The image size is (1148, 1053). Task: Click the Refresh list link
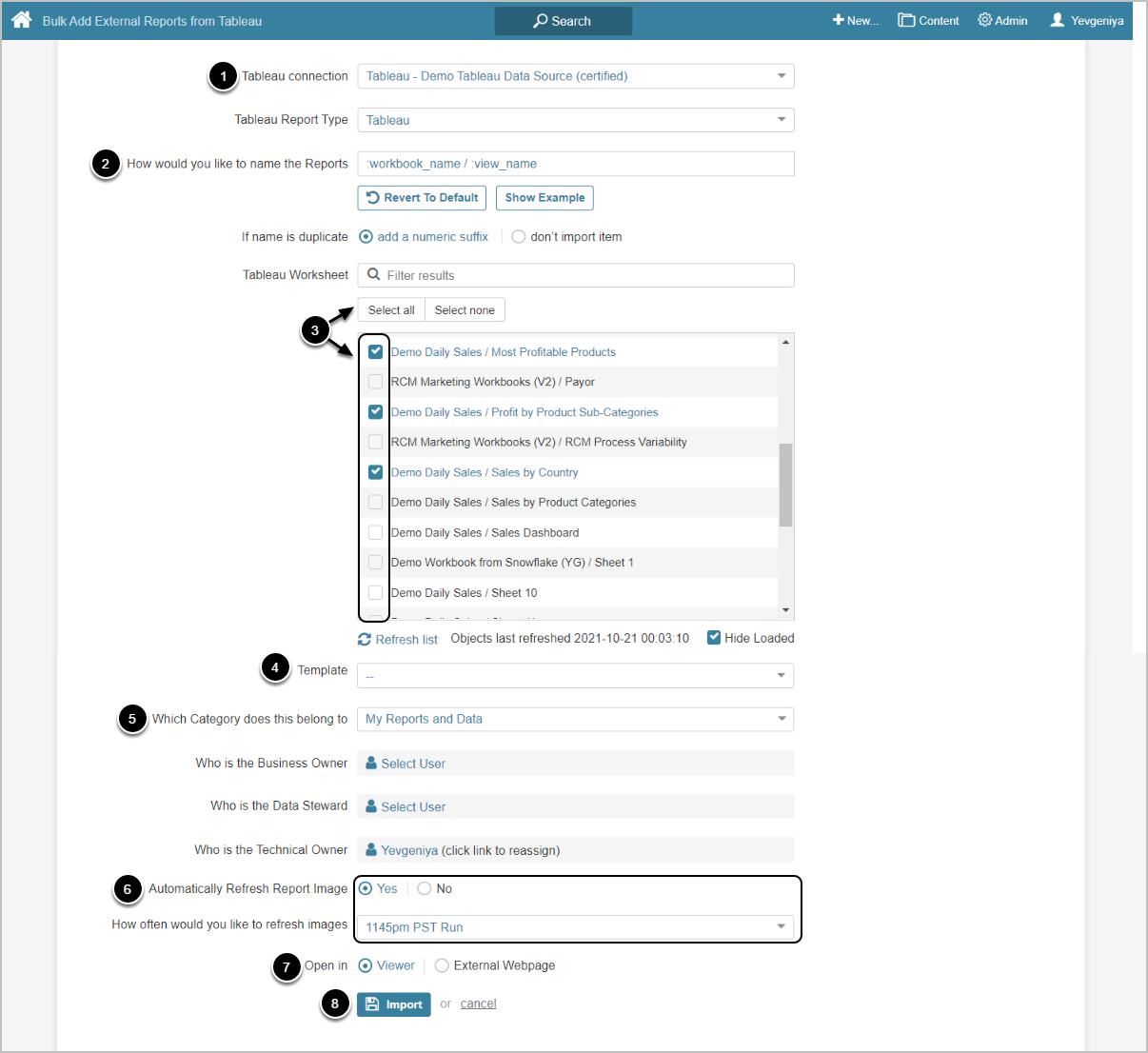pos(406,640)
